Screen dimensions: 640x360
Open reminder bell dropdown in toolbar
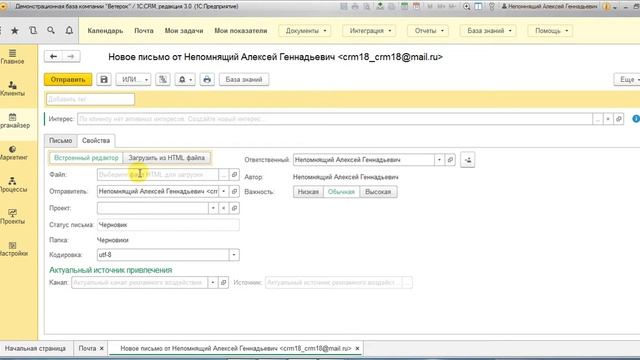click(185, 80)
